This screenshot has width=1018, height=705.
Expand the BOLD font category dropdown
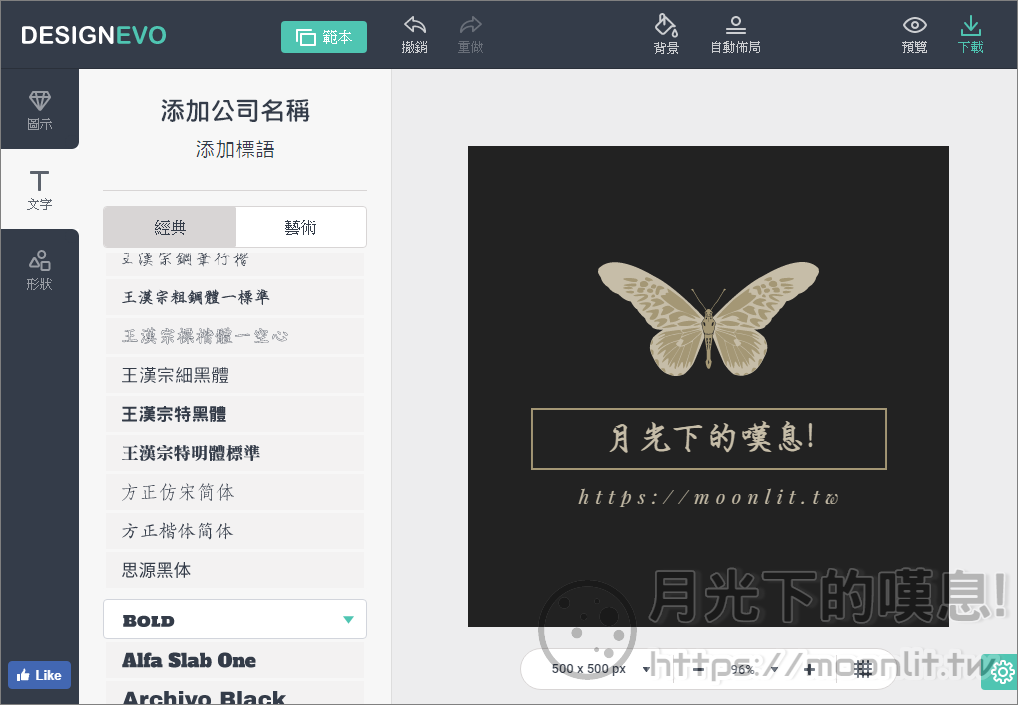pyautogui.click(x=348, y=620)
